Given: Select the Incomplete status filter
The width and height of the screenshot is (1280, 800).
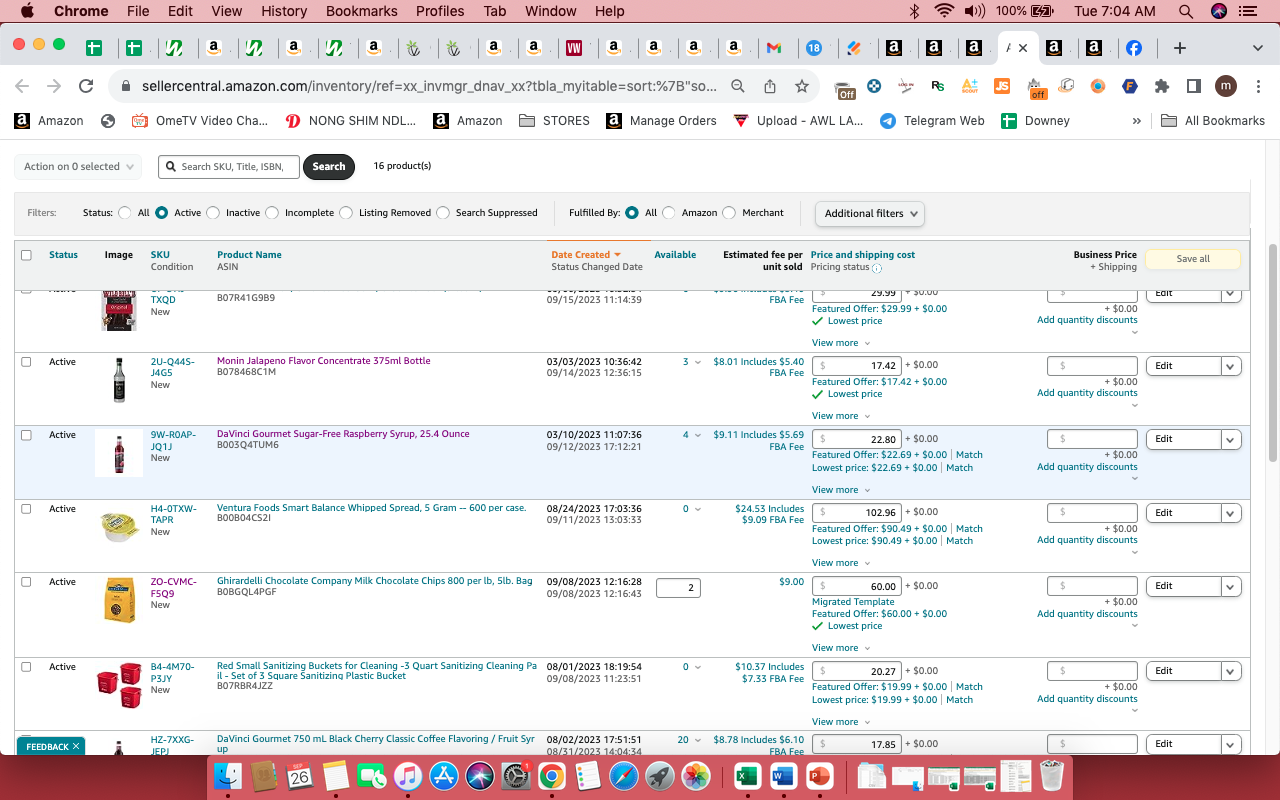Looking at the screenshot, I should [x=271, y=213].
